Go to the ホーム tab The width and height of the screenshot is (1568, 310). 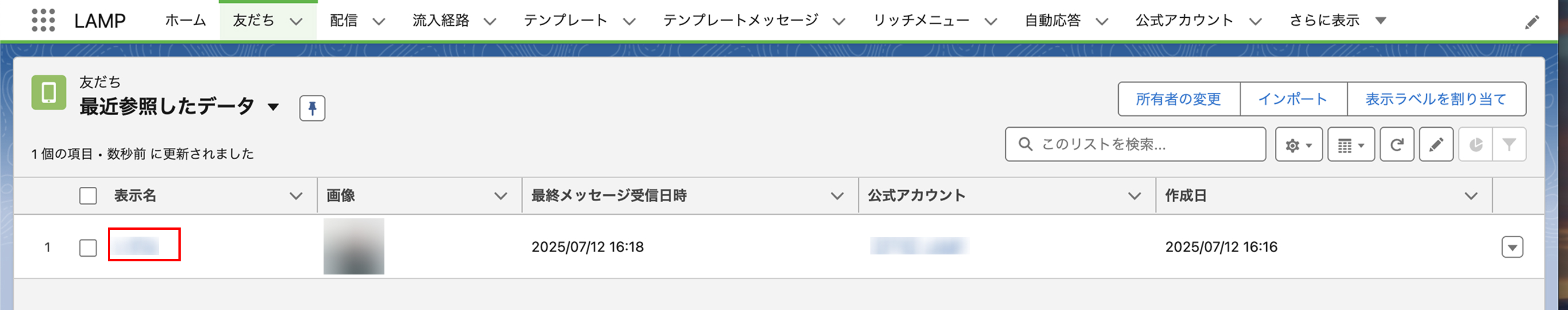186,21
